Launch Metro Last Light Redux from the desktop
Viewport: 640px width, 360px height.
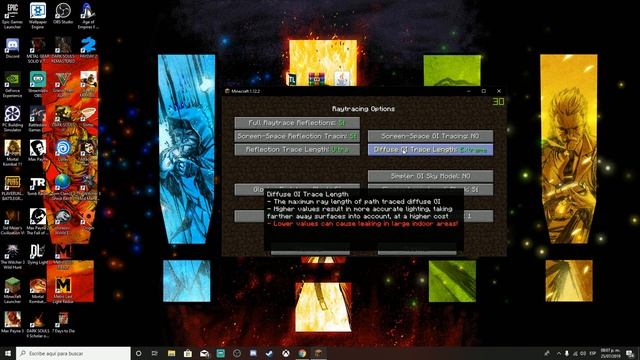(x=63, y=291)
